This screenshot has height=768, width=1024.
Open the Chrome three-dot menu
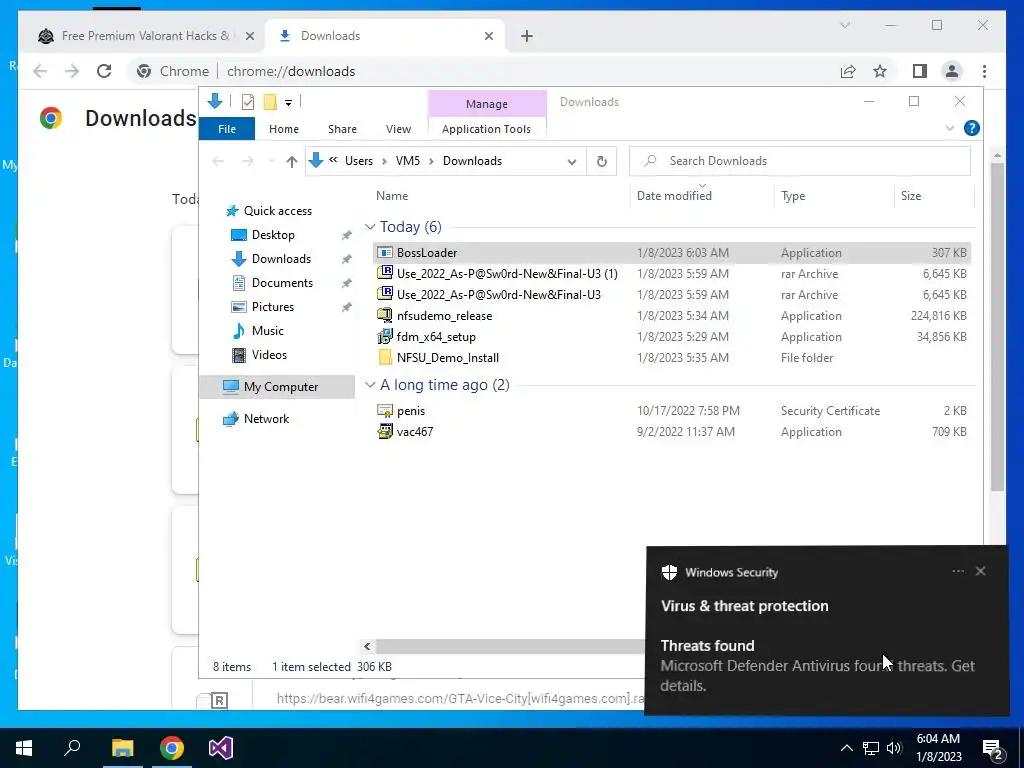[984, 71]
